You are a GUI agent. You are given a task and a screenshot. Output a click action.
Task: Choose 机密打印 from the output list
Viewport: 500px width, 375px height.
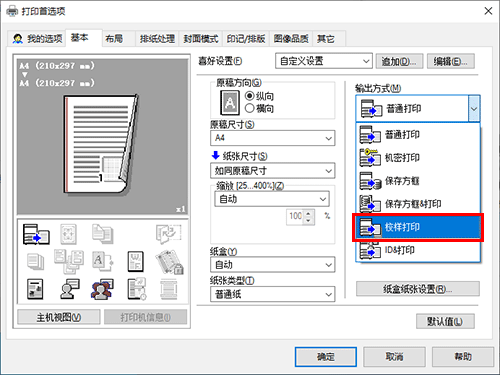click(x=418, y=158)
